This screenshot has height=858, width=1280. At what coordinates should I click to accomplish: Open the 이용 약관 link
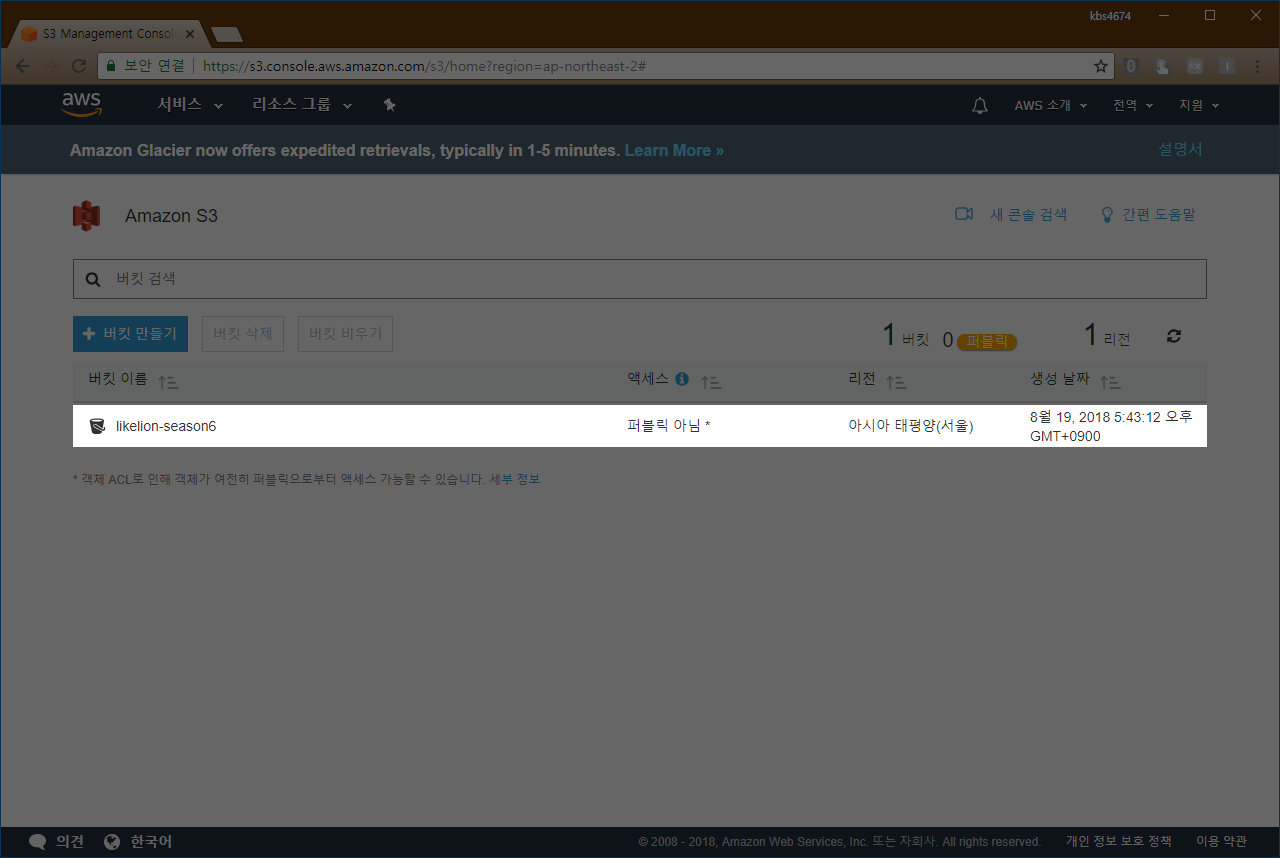point(1221,842)
